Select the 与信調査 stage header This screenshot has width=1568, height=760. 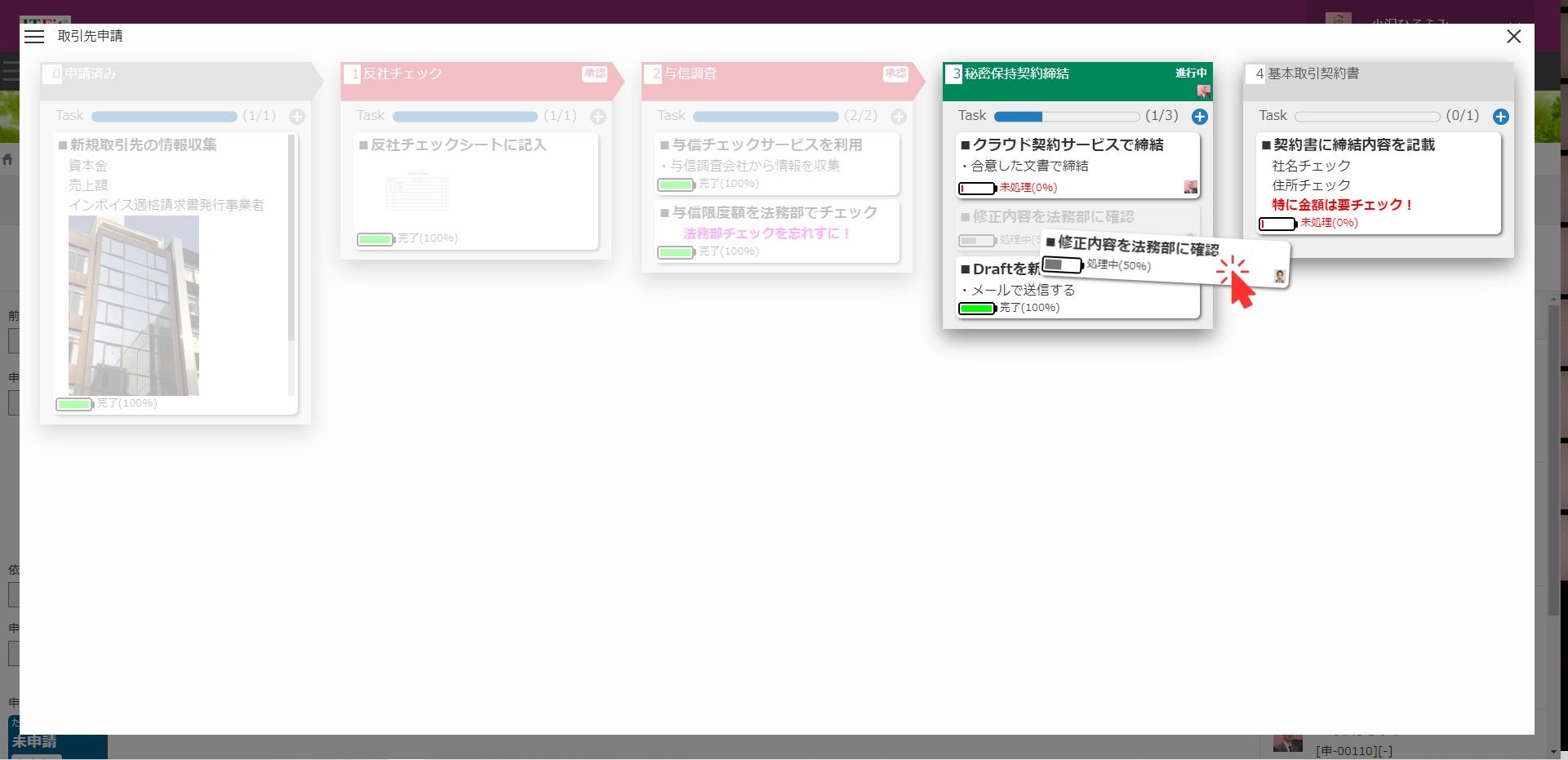coord(783,81)
